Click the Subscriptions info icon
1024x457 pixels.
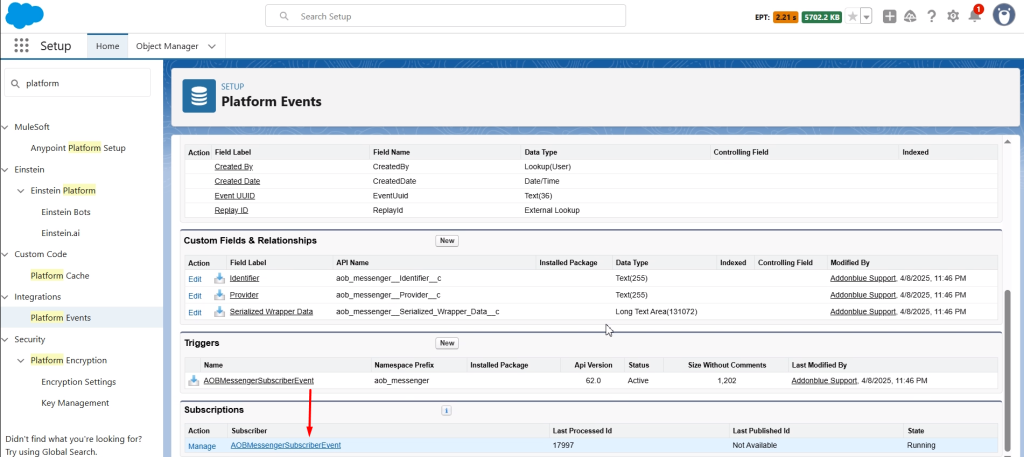point(447,411)
